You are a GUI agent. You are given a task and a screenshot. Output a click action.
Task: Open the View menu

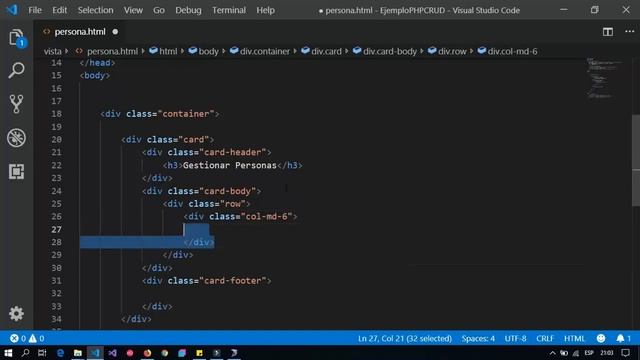pyautogui.click(x=133, y=10)
